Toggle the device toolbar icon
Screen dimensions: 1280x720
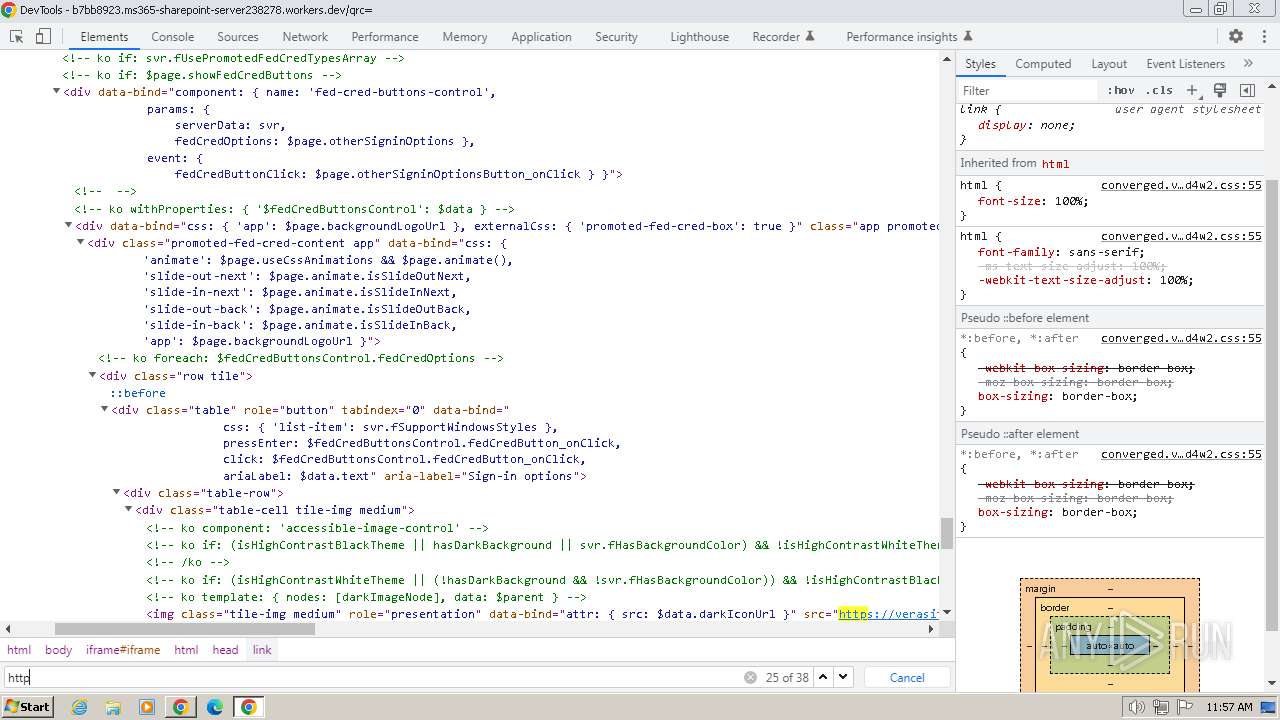click(43, 36)
